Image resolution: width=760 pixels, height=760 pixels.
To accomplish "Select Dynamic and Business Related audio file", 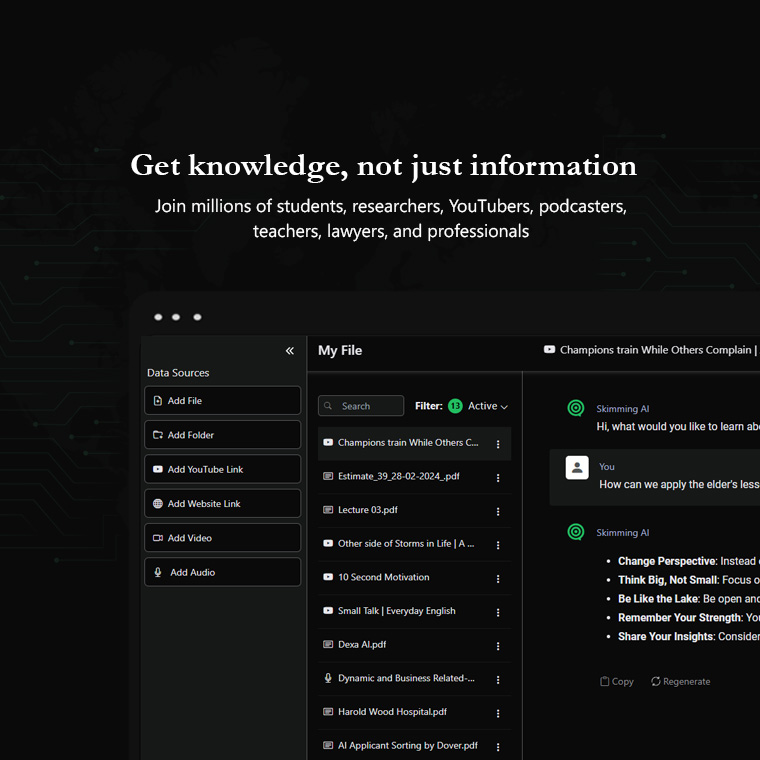I will coord(414,678).
